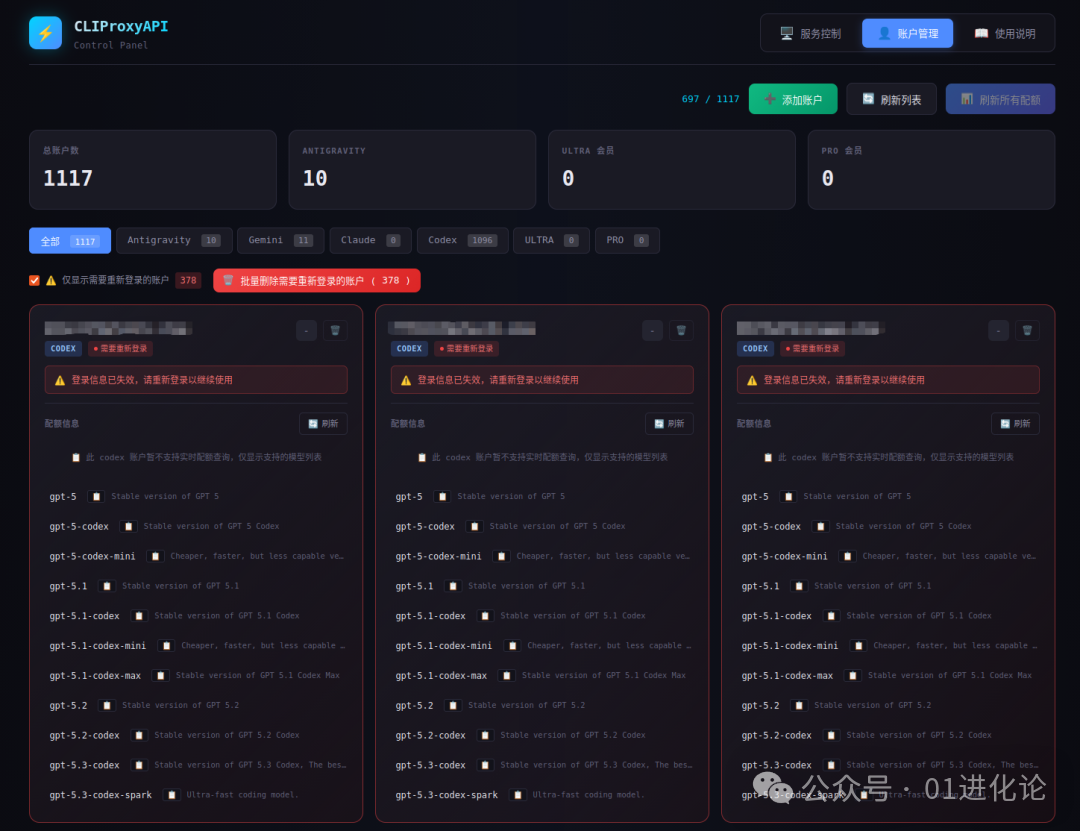Copy gpt-5-codex model name in left card
1080x831 pixels.
click(x=128, y=526)
